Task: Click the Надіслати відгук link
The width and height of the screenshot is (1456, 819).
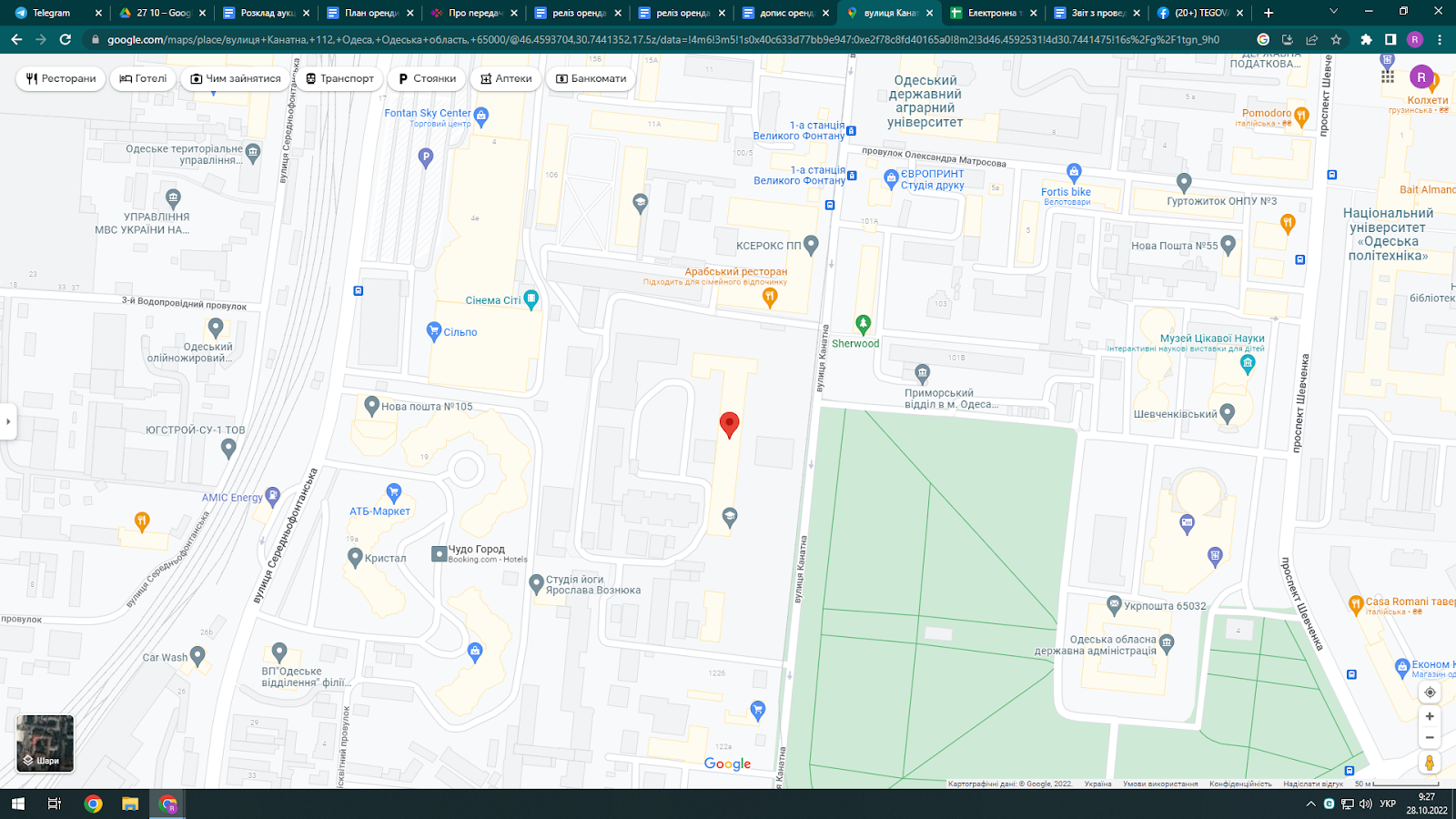Action: 1313,784
